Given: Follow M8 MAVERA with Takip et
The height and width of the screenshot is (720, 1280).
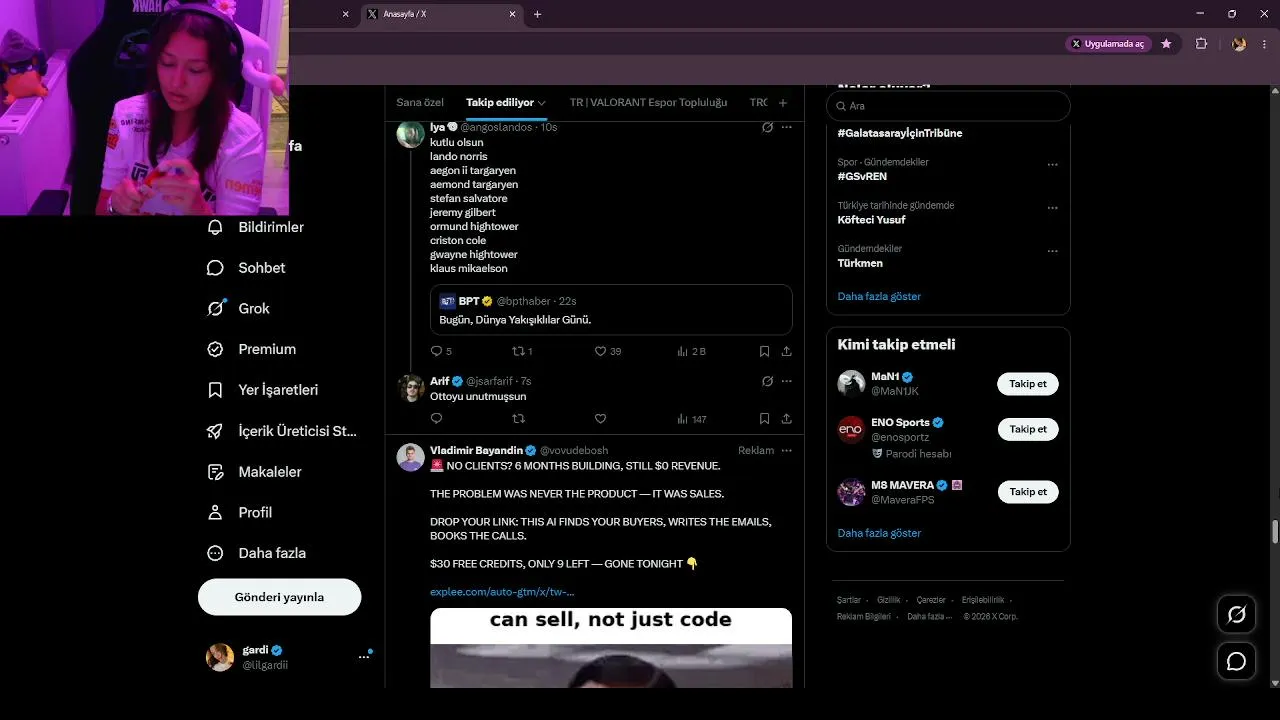Looking at the screenshot, I should pos(1028,492).
